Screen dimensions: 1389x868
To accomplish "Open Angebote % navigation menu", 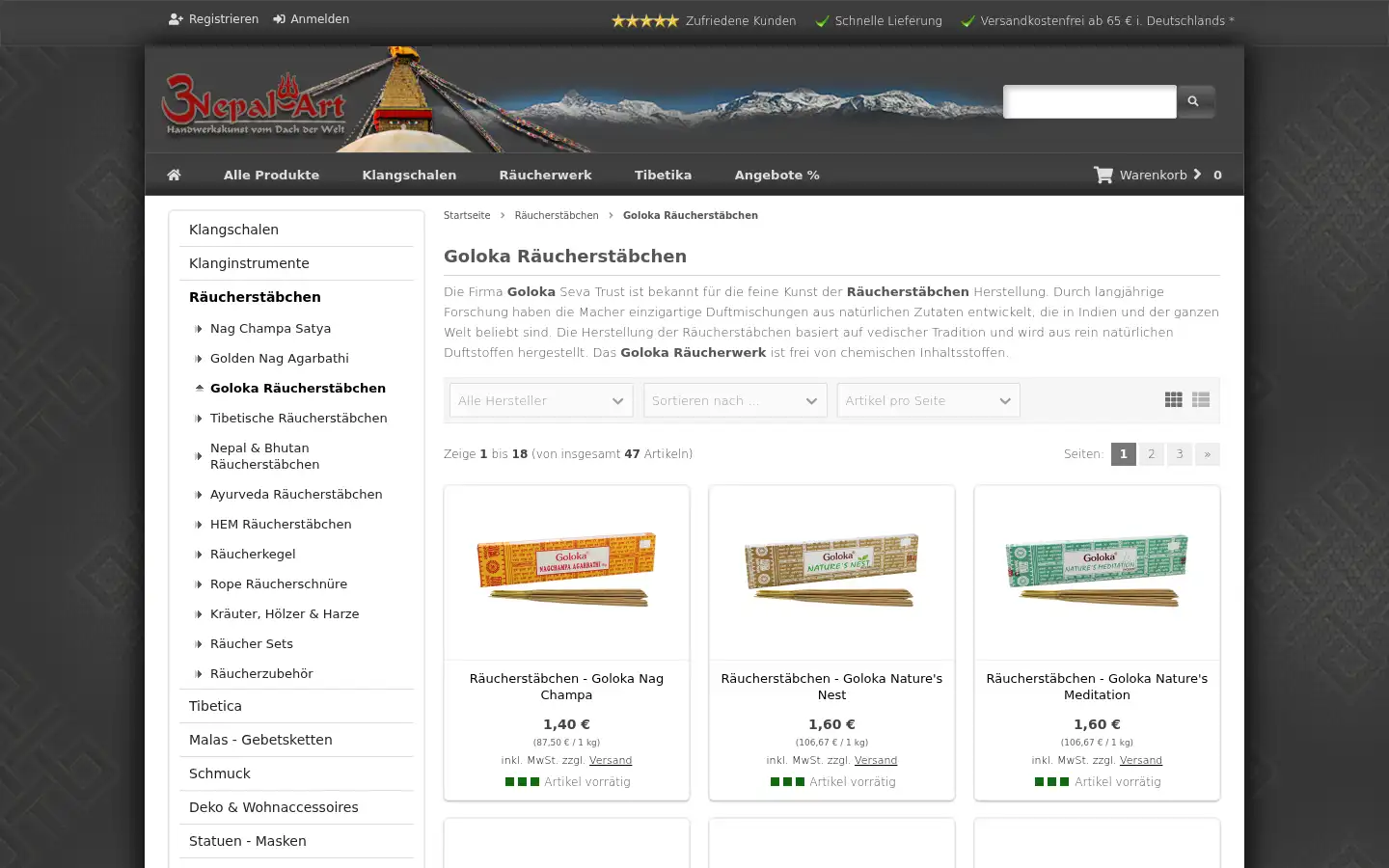I will click(x=776, y=175).
